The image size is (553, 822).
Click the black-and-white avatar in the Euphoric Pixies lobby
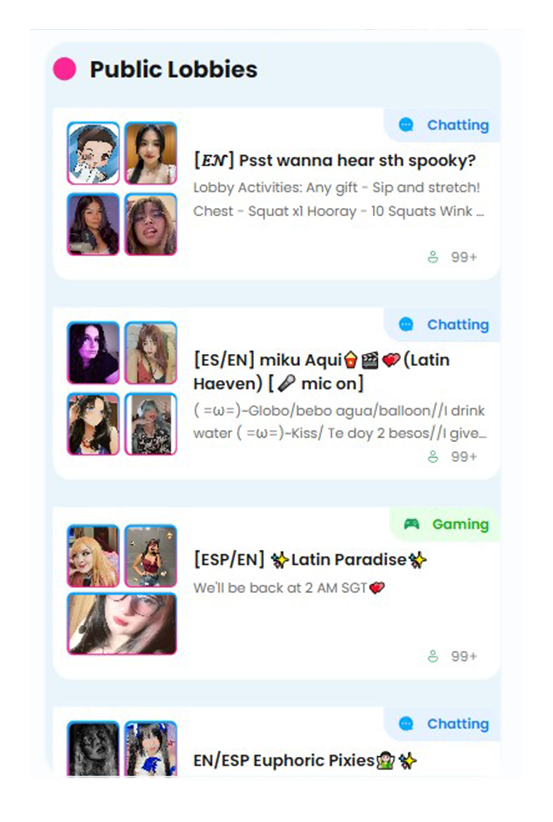pos(93,749)
